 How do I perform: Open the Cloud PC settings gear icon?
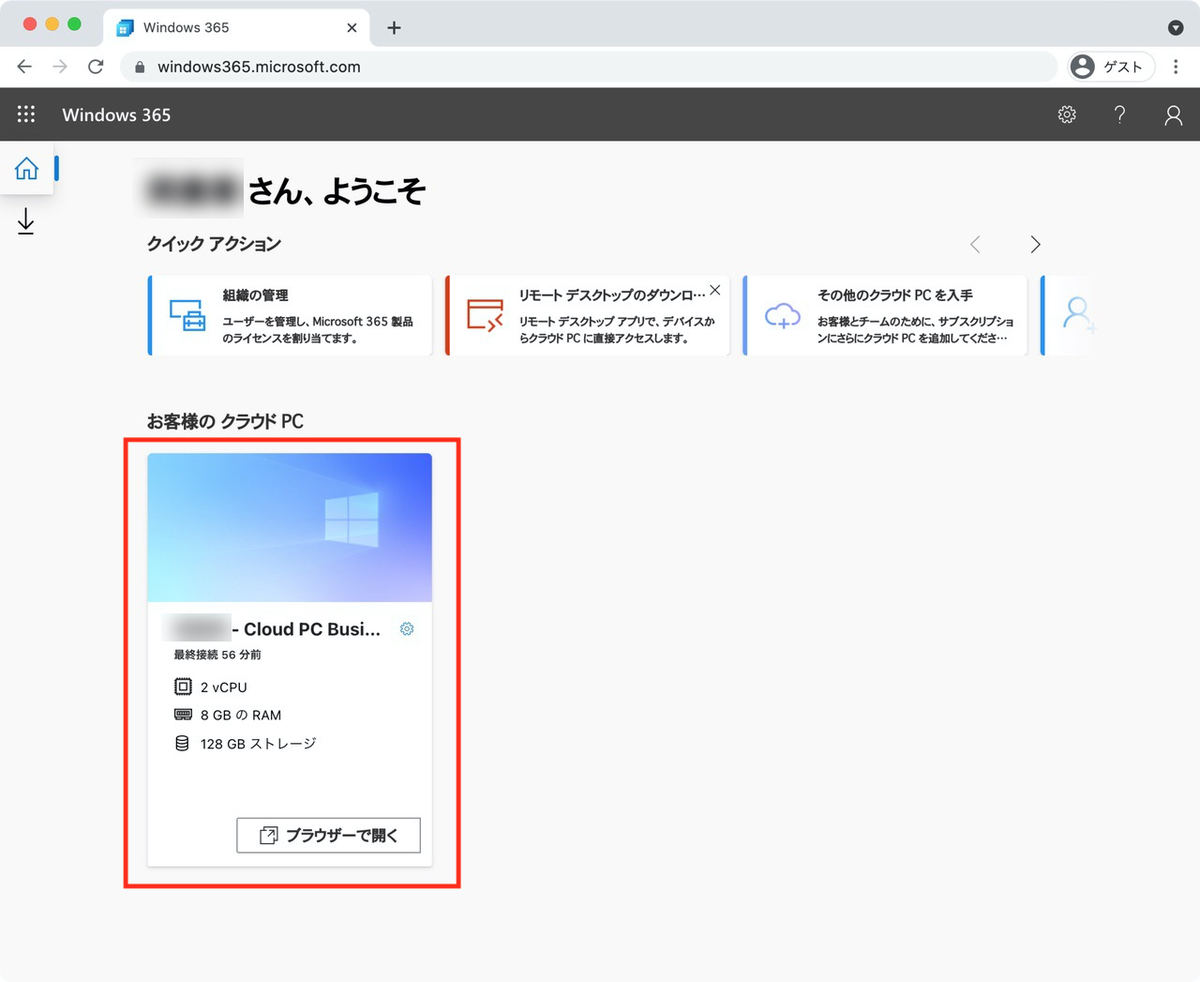(x=407, y=629)
